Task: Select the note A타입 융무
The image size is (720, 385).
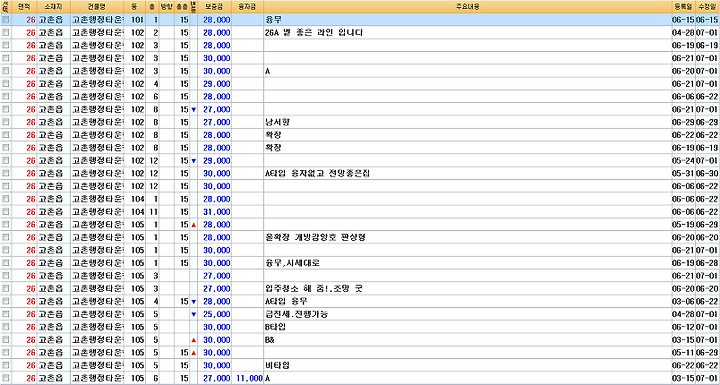Action: (286, 302)
